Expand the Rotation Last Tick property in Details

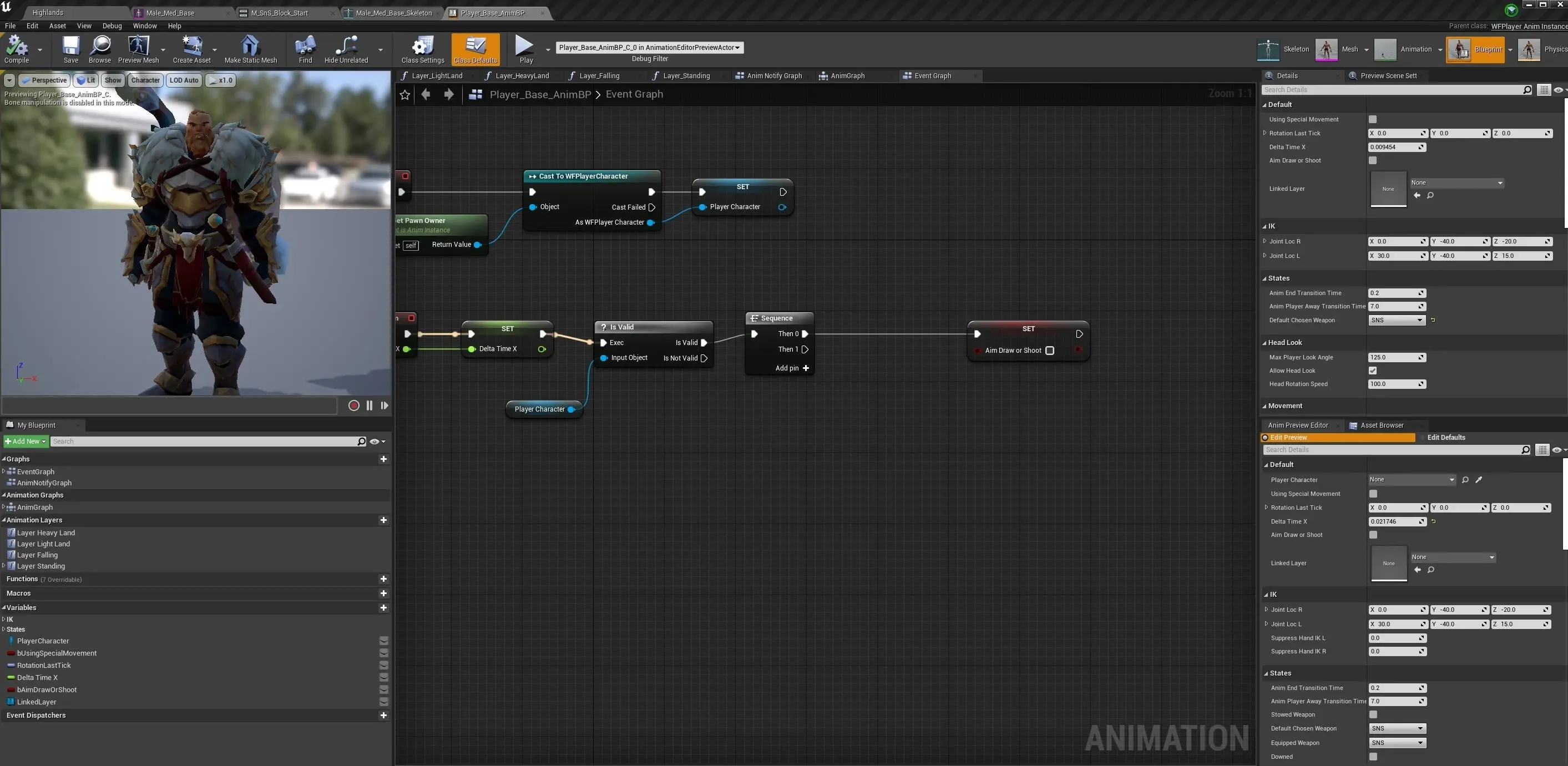(x=1265, y=133)
